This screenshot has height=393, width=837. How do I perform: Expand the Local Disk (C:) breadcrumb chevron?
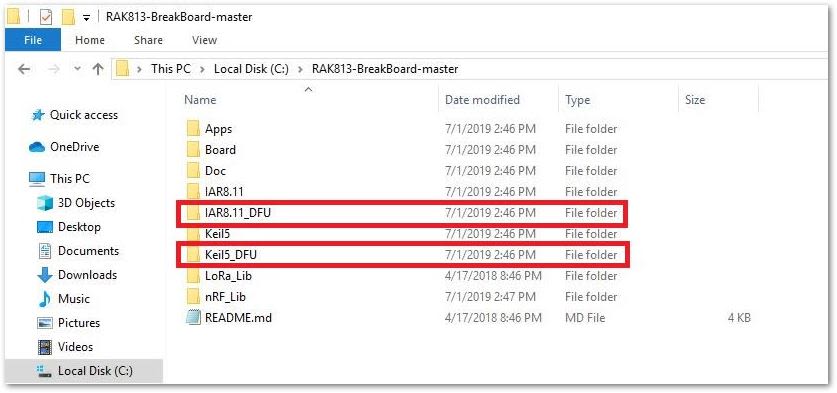point(301,69)
